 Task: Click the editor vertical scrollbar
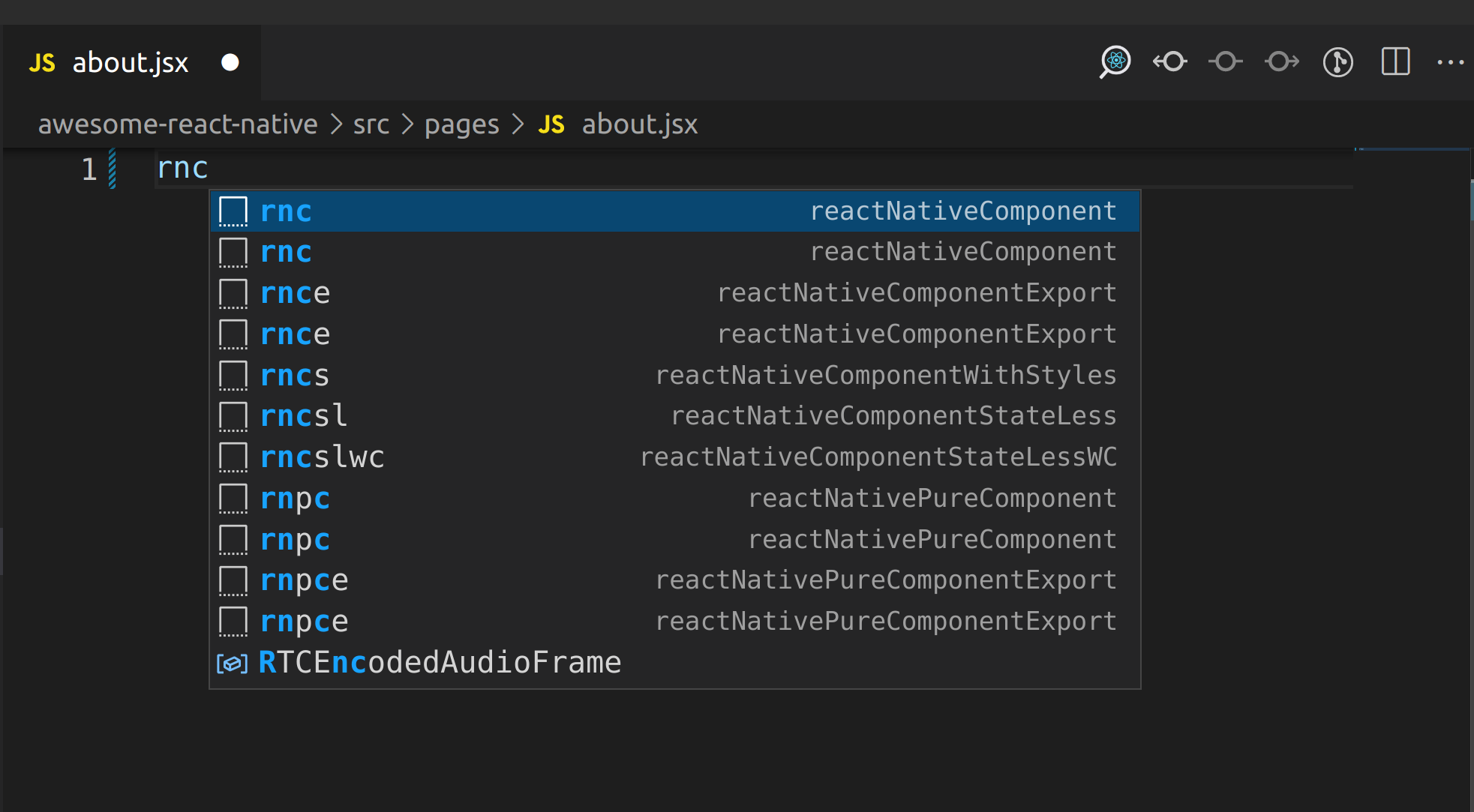(1470, 480)
